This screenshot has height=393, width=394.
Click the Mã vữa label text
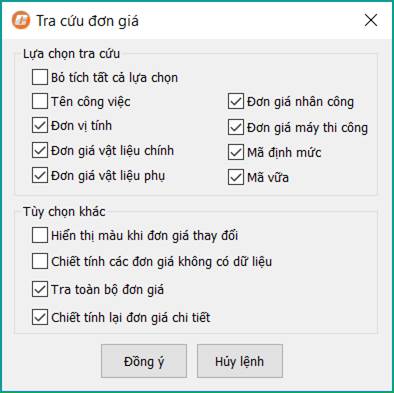tap(268, 177)
